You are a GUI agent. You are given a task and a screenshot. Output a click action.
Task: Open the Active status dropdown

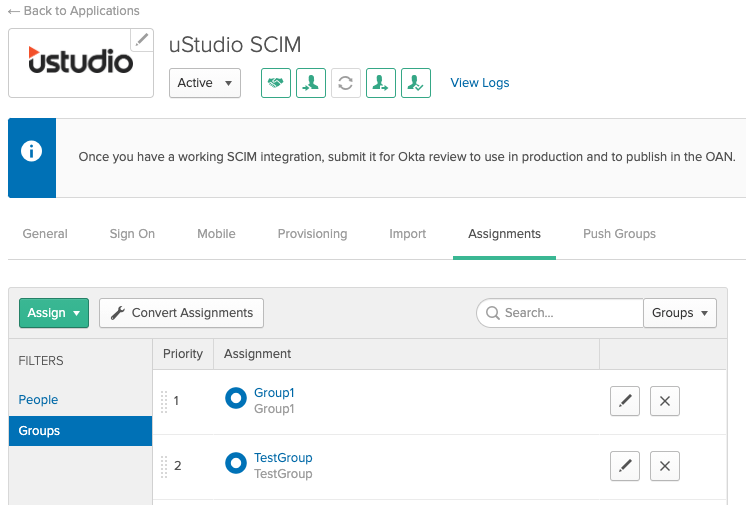click(x=205, y=83)
